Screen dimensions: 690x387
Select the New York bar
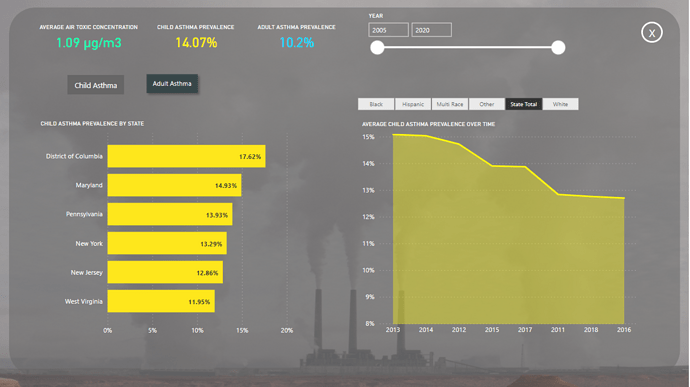[167, 243]
